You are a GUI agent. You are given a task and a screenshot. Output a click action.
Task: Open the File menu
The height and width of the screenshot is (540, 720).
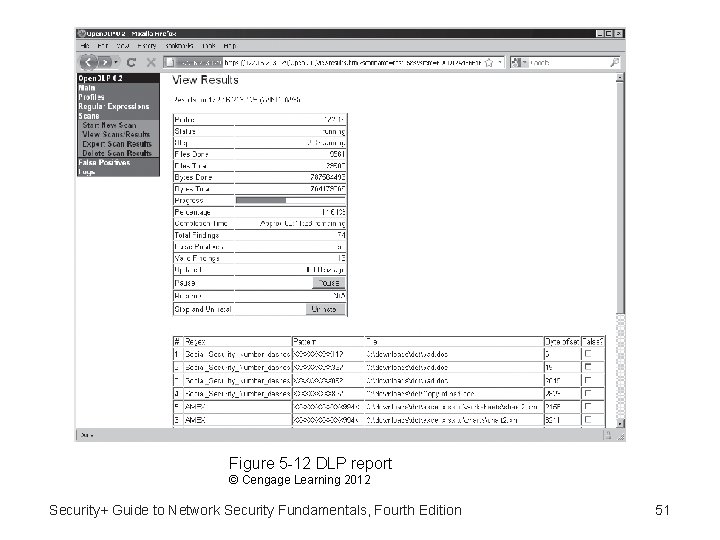pos(85,45)
